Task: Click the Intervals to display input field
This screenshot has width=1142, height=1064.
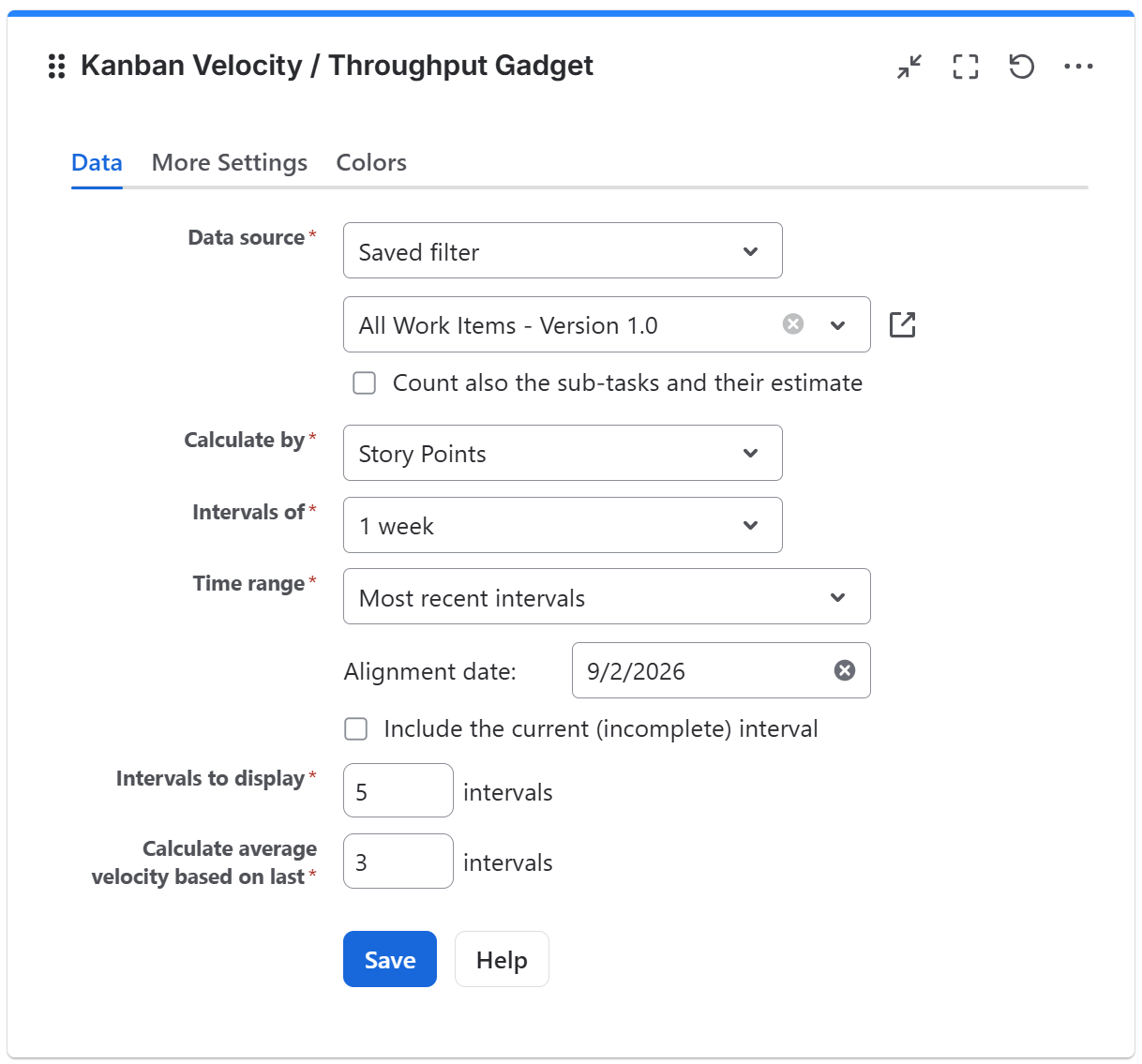Action: coord(398,790)
